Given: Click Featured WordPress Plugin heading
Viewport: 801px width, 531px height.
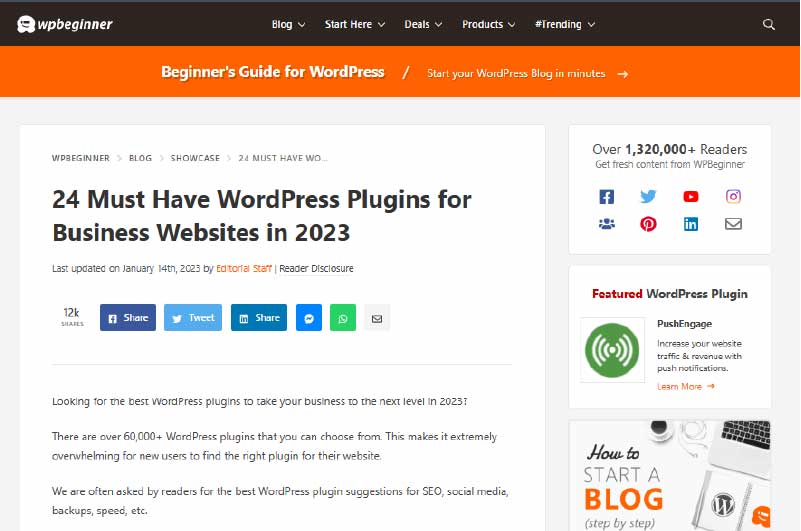Looking at the screenshot, I should click(670, 294).
